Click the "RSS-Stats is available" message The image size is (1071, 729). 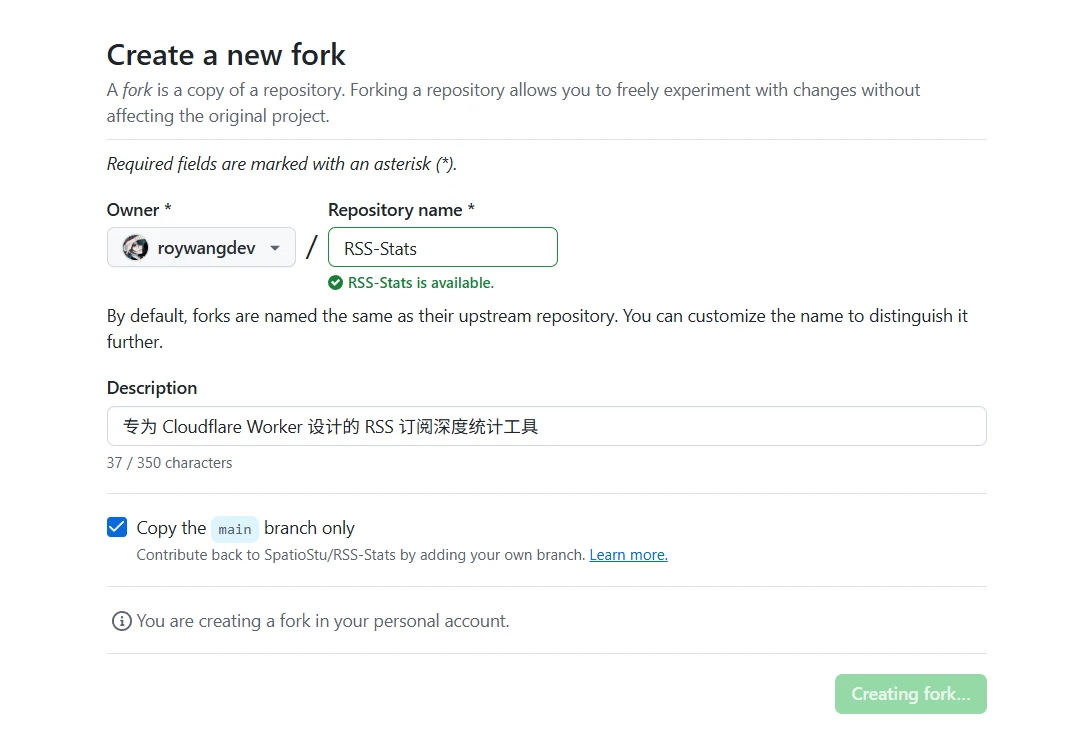(421, 283)
